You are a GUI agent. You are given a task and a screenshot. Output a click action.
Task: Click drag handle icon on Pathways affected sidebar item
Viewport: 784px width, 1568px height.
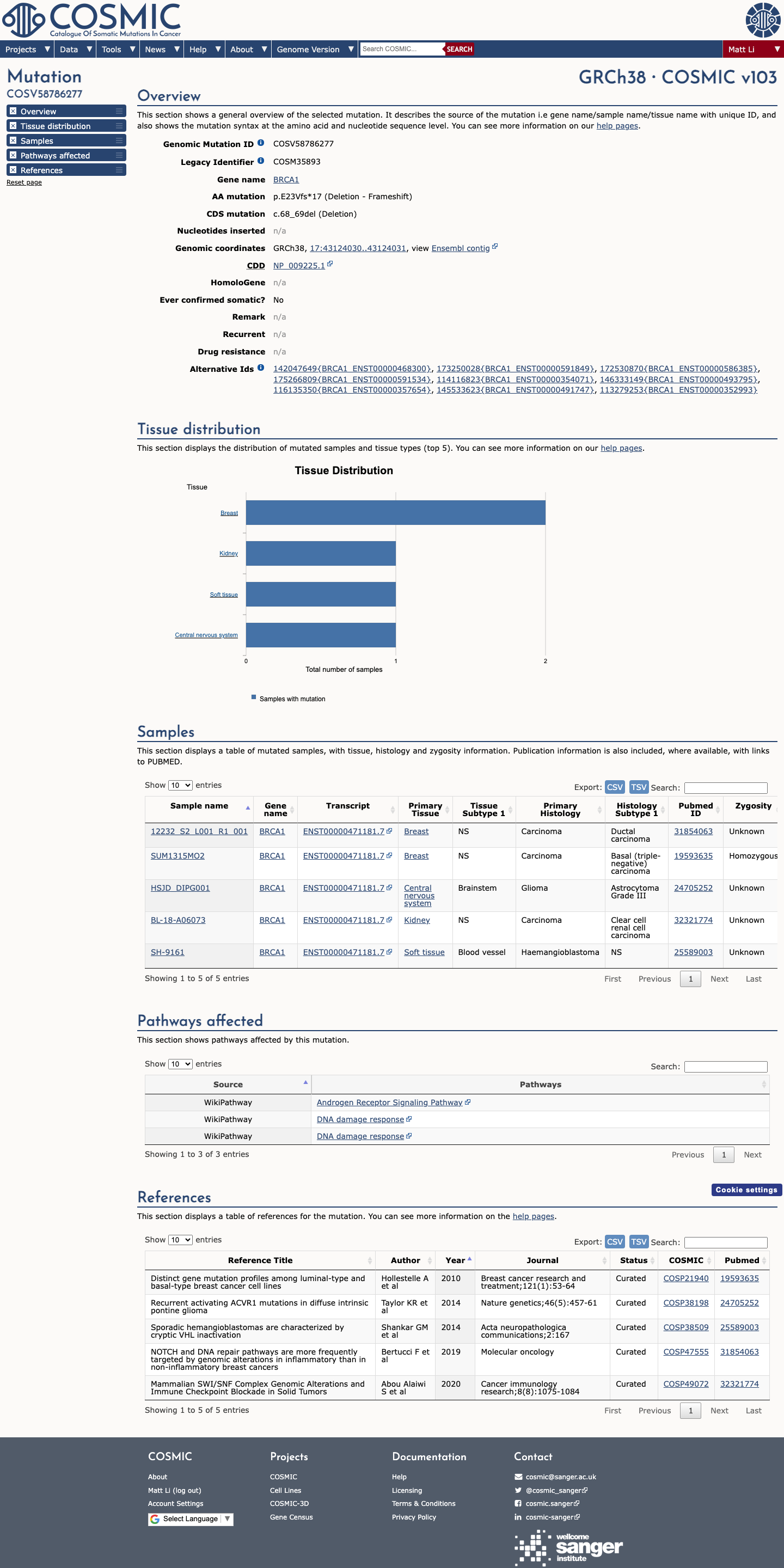coord(119,155)
